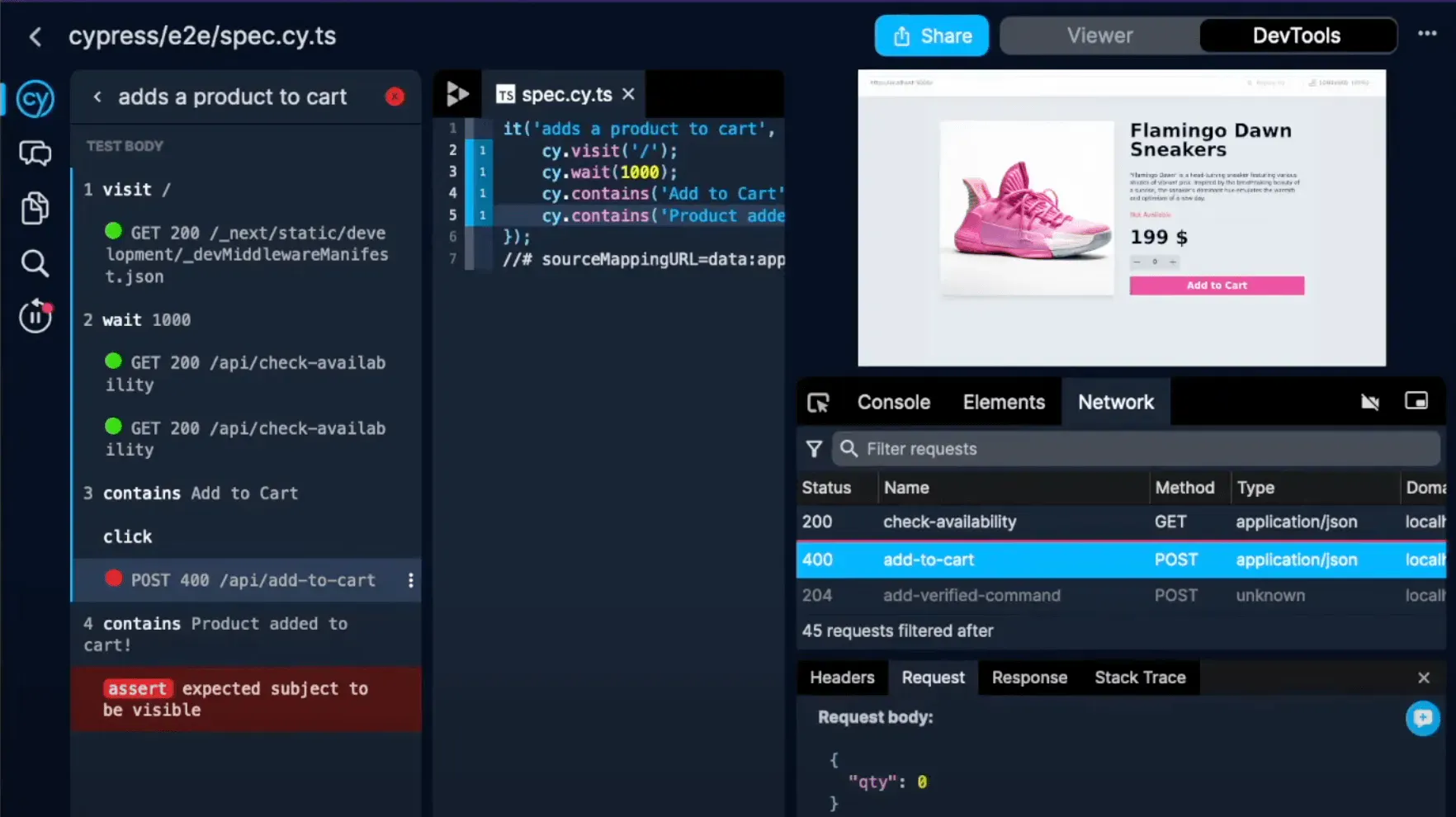Click the search magnifier icon in sidebar

(x=35, y=263)
